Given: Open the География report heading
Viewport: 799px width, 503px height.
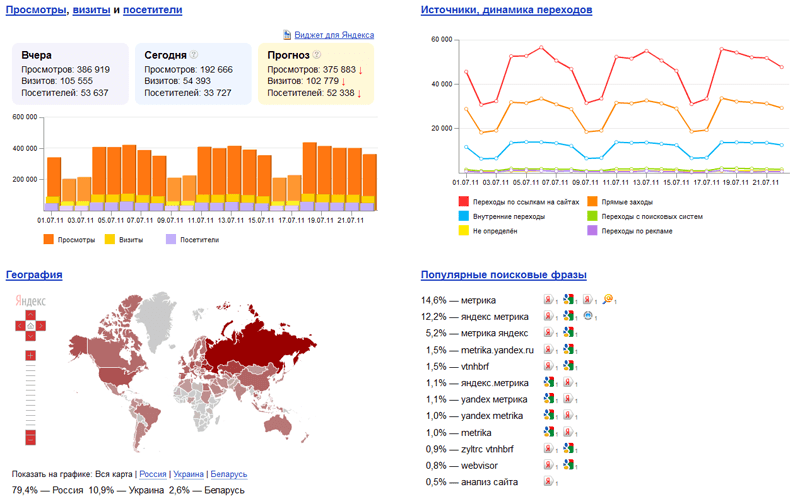Looking at the screenshot, I should (34, 274).
